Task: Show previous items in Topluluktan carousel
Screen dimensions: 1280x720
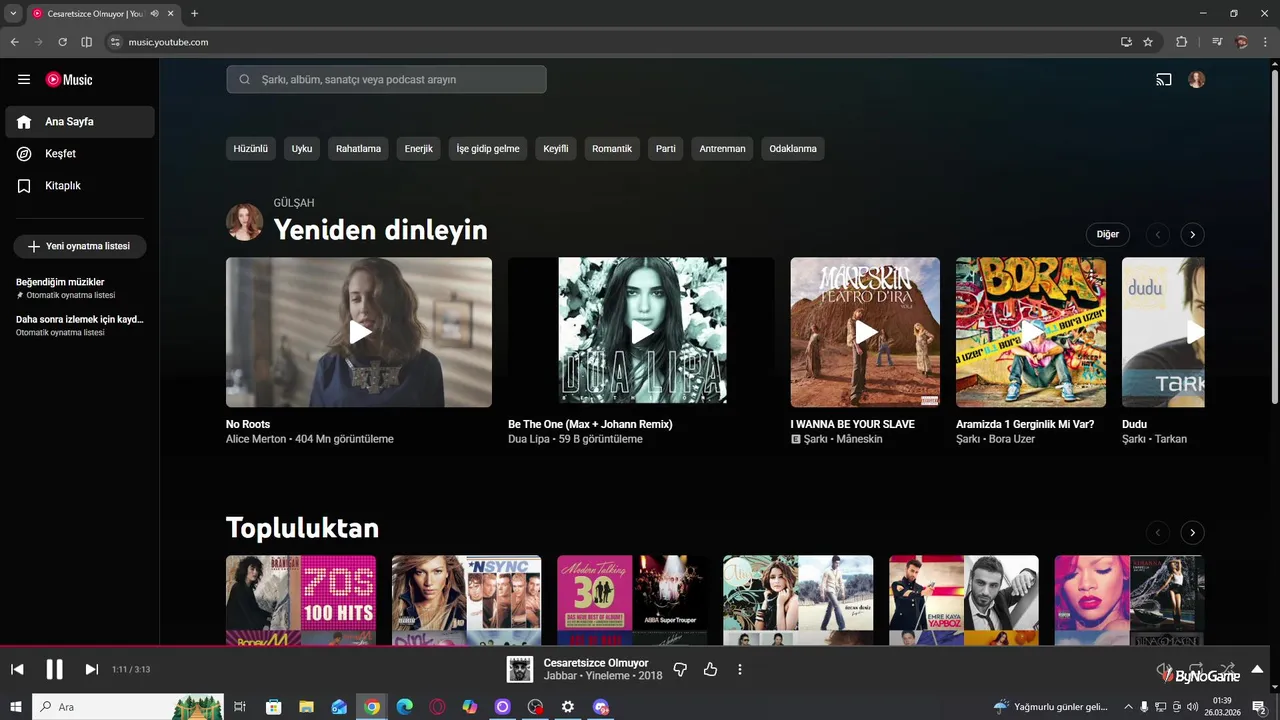Action: click(x=1158, y=533)
